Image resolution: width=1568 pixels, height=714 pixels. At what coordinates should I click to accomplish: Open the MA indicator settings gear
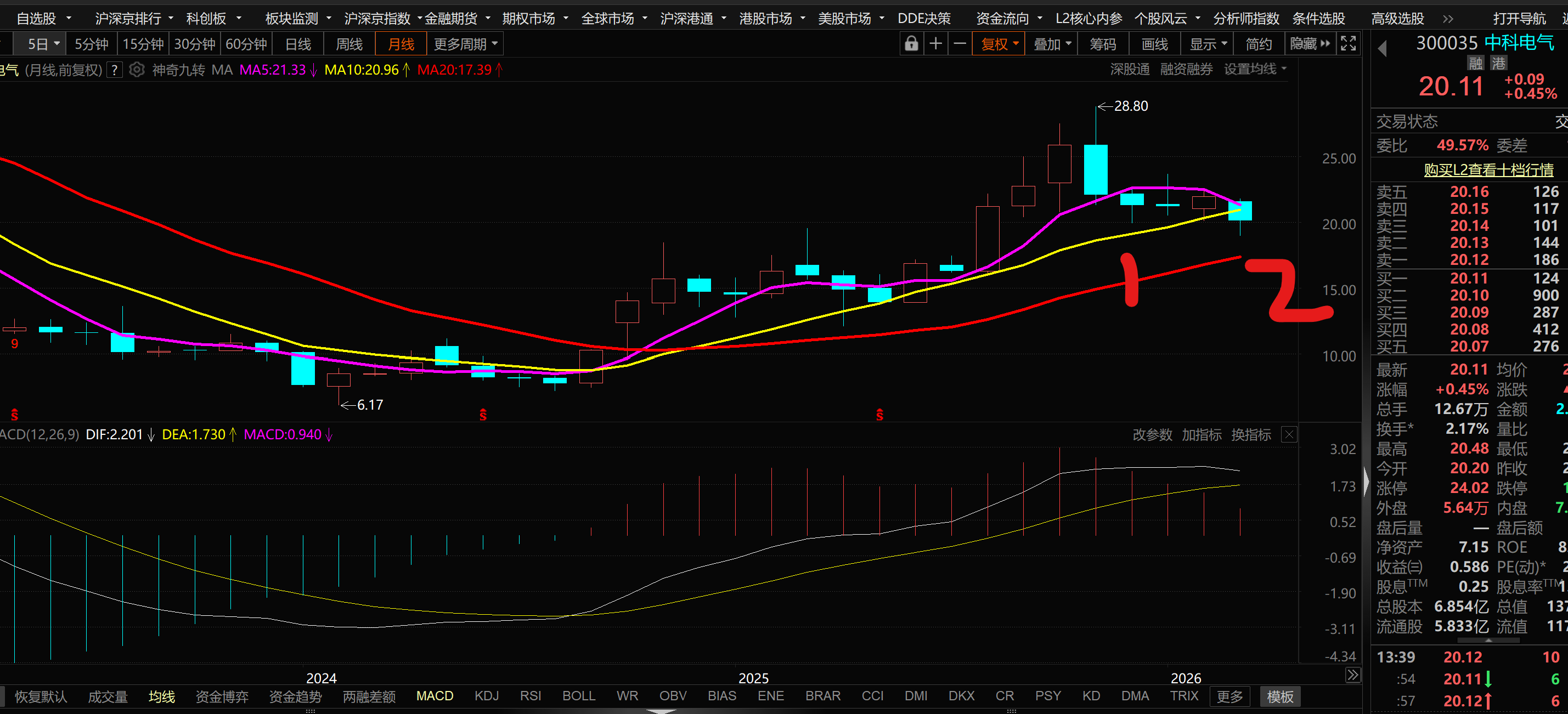pos(137,70)
